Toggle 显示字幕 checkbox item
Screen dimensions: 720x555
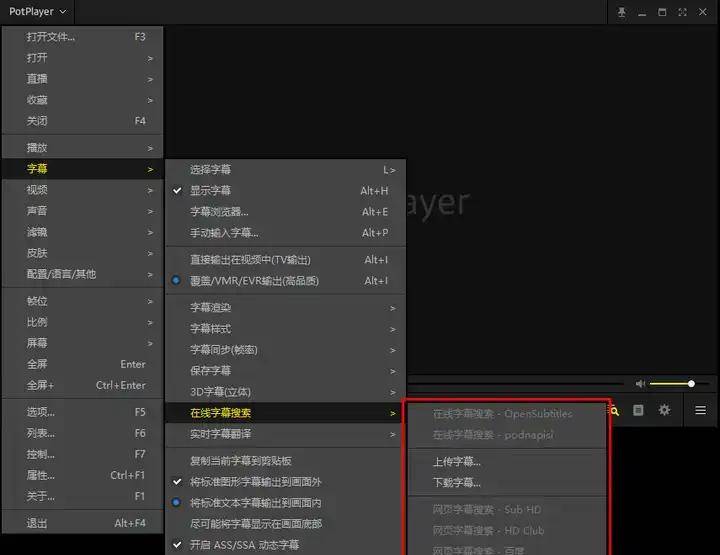pyautogui.click(x=285, y=191)
